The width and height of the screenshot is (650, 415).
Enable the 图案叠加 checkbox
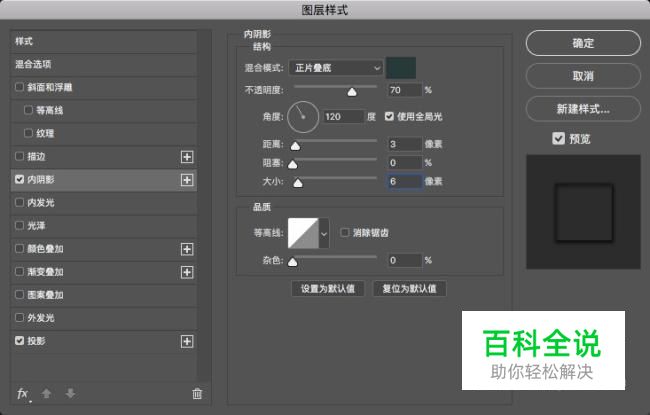pos(19,294)
